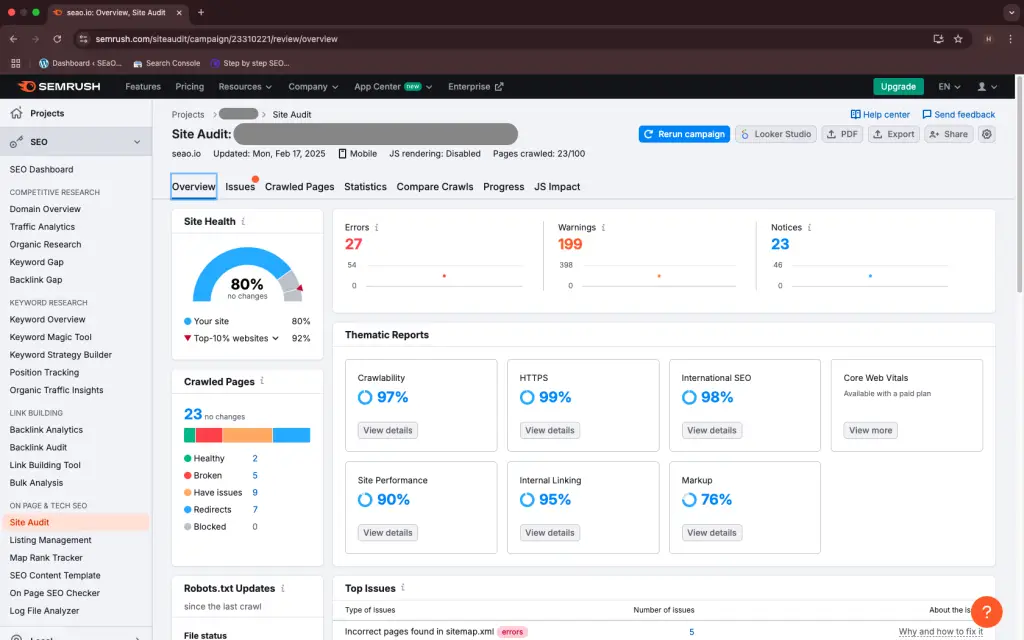View details for the Markup report
The height and width of the screenshot is (640, 1024).
pos(711,533)
